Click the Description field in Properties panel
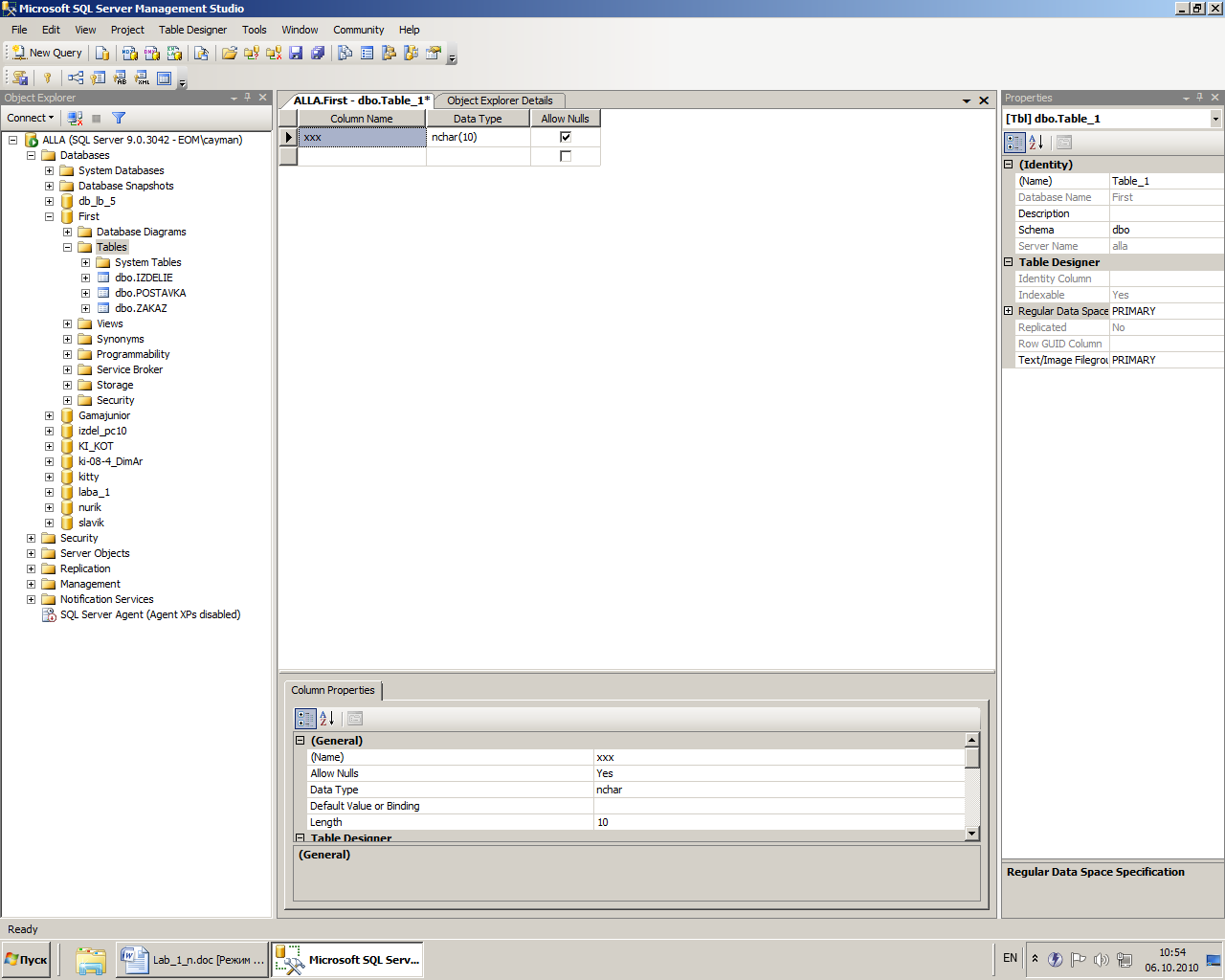Screen dimensions: 1225x980 click(x=1167, y=213)
